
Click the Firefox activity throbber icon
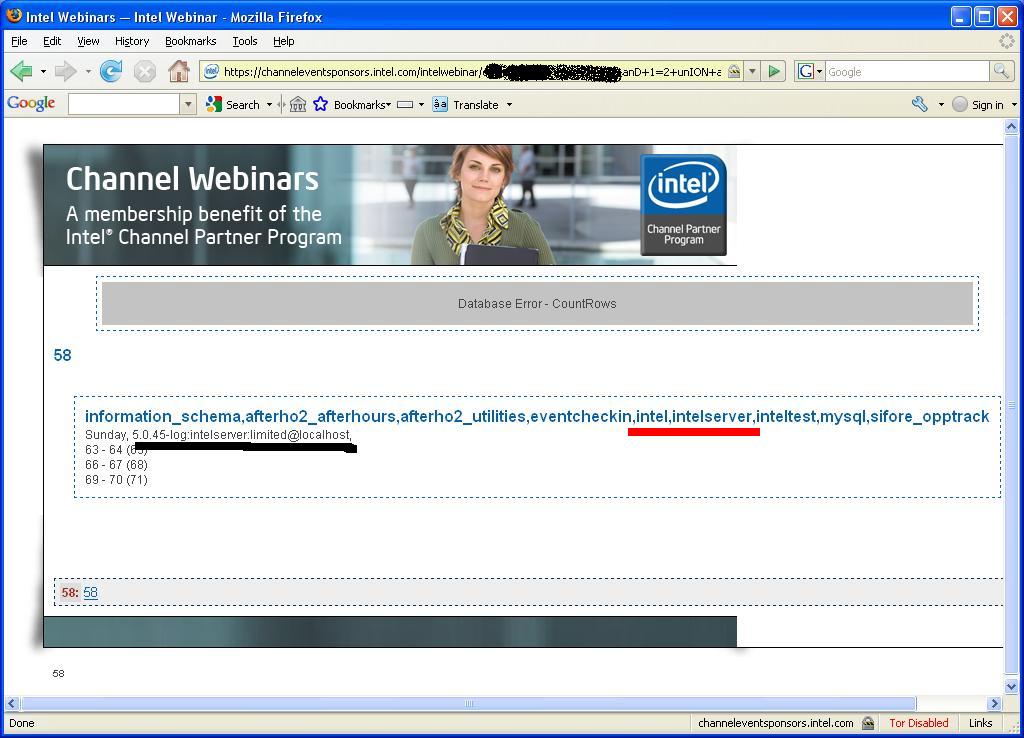[1007, 41]
